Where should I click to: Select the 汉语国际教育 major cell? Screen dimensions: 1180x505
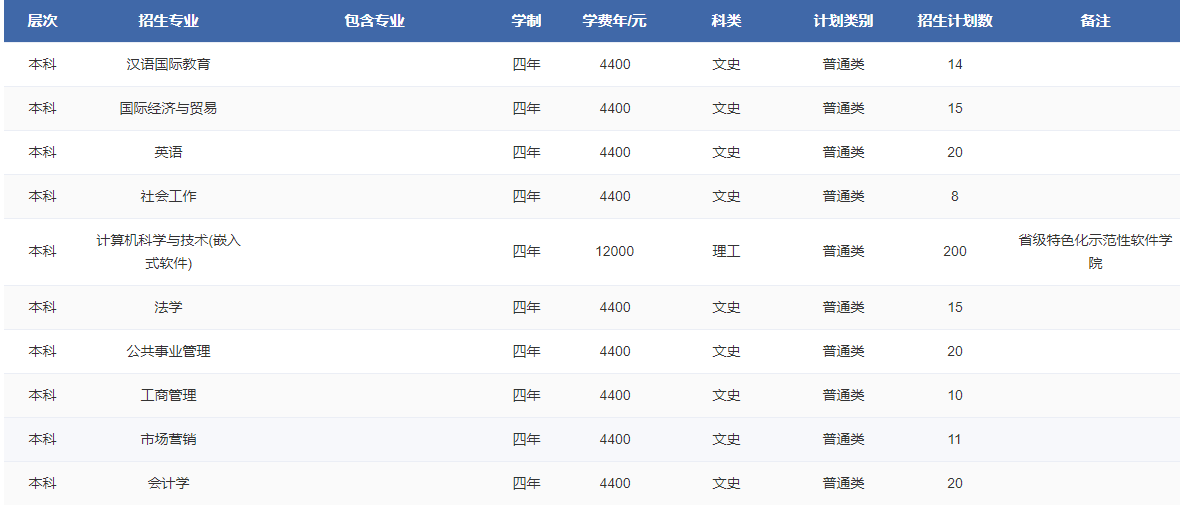coord(168,64)
